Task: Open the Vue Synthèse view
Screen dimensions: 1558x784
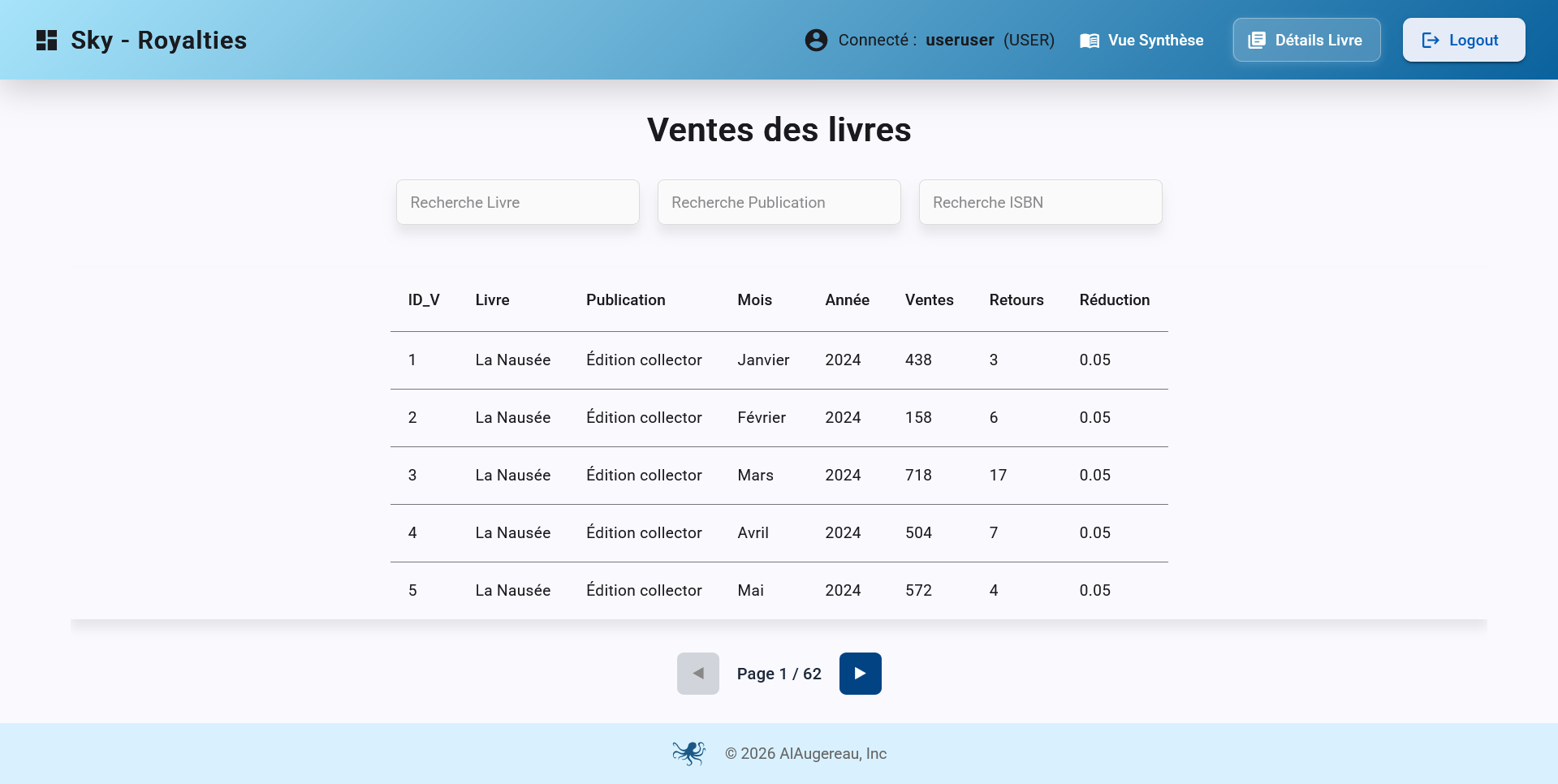Action: (1142, 40)
